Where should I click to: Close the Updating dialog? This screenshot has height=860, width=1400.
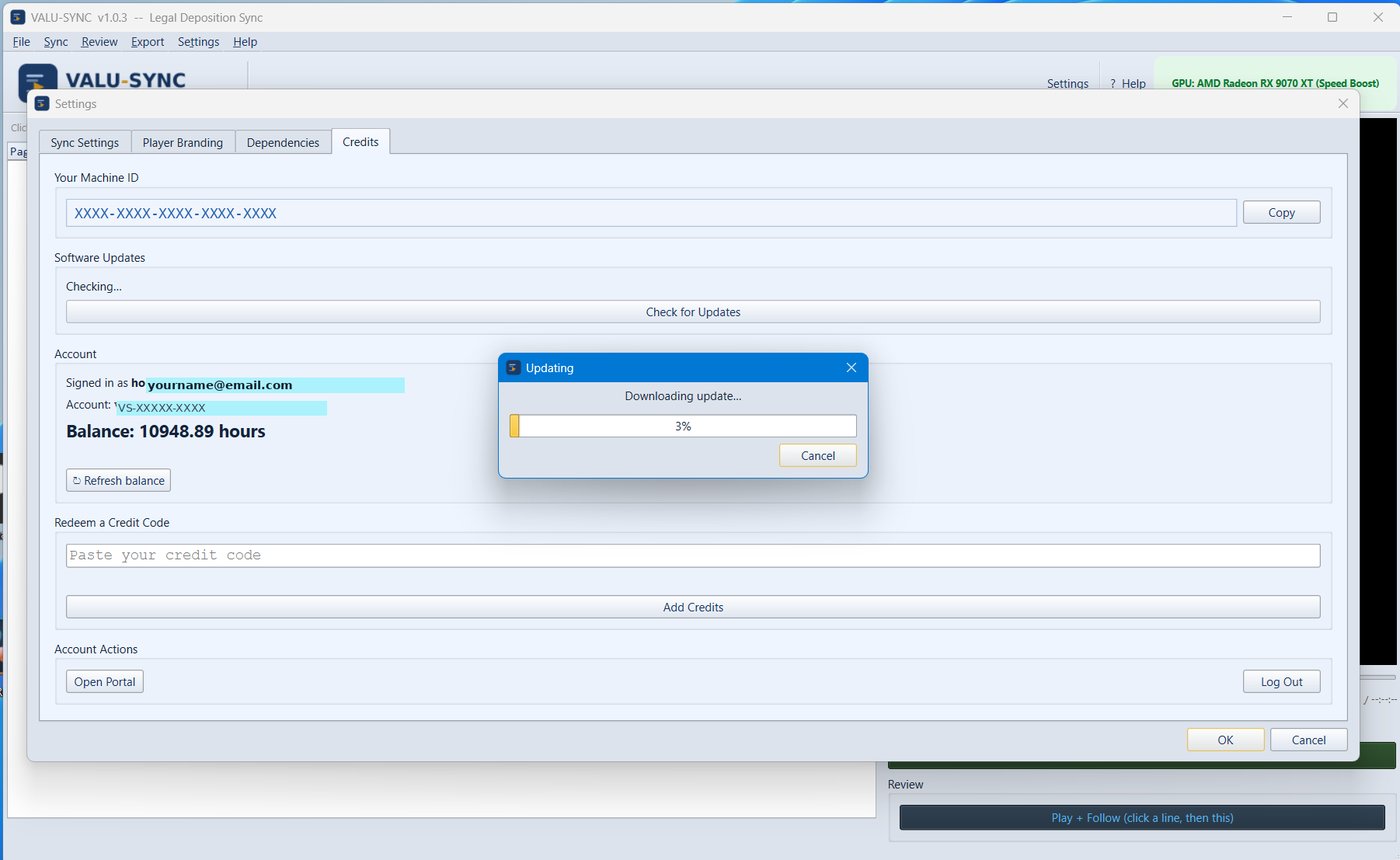pos(851,368)
